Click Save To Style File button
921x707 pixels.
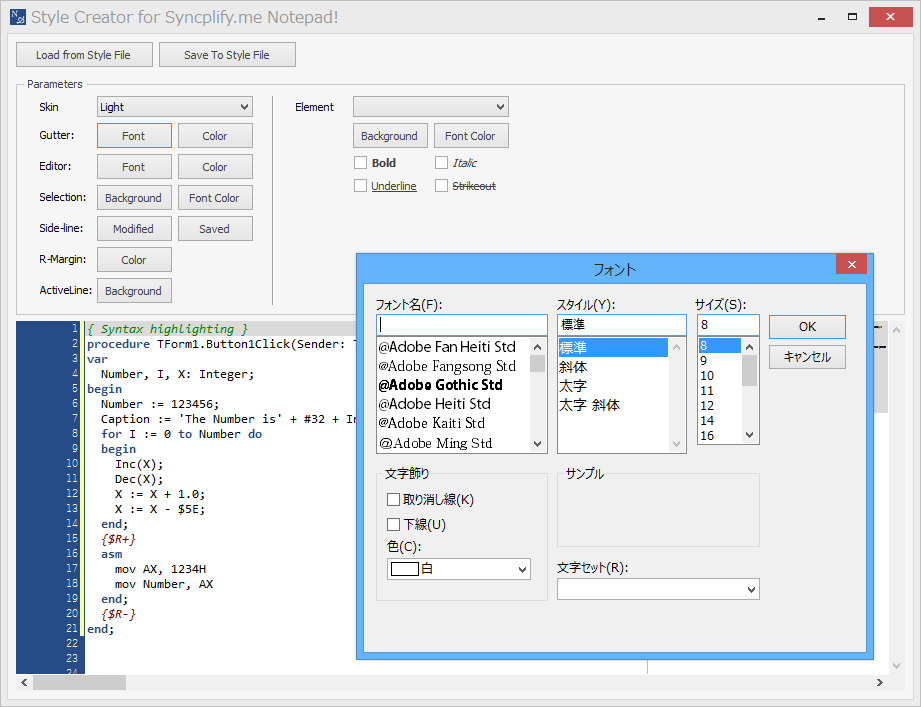tap(227, 55)
